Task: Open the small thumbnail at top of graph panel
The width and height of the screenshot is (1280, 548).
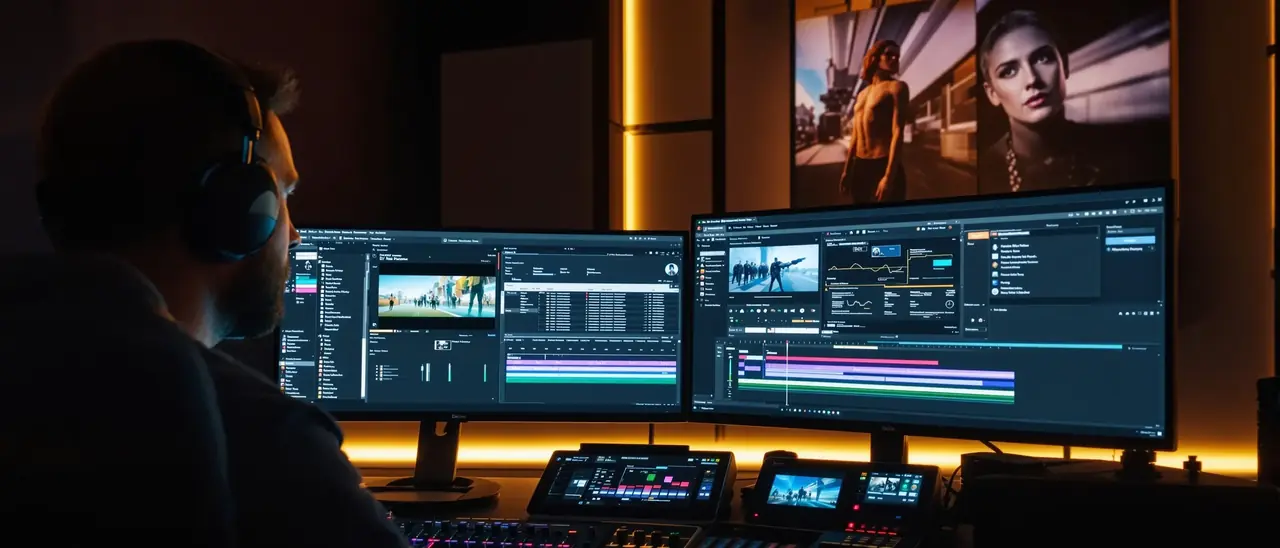Action: (x=886, y=251)
